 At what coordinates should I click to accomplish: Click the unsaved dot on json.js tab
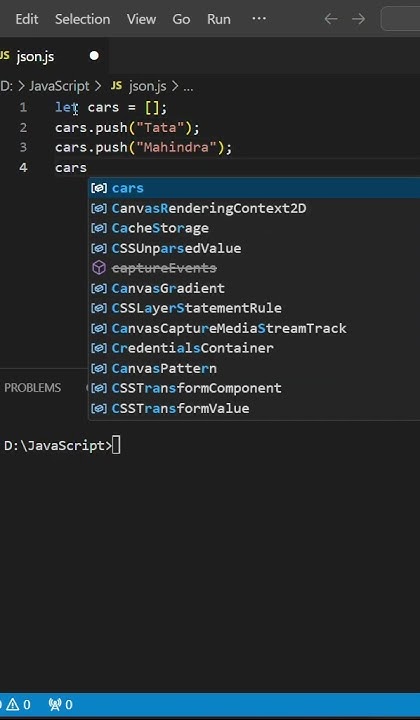94,56
